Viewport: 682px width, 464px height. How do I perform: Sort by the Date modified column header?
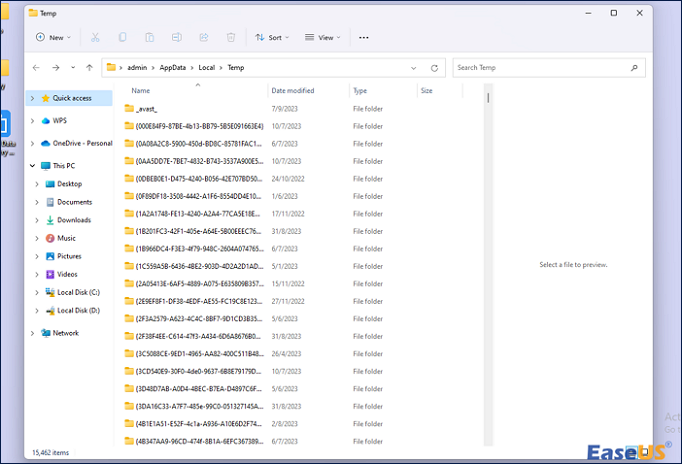click(x=292, y=90)
